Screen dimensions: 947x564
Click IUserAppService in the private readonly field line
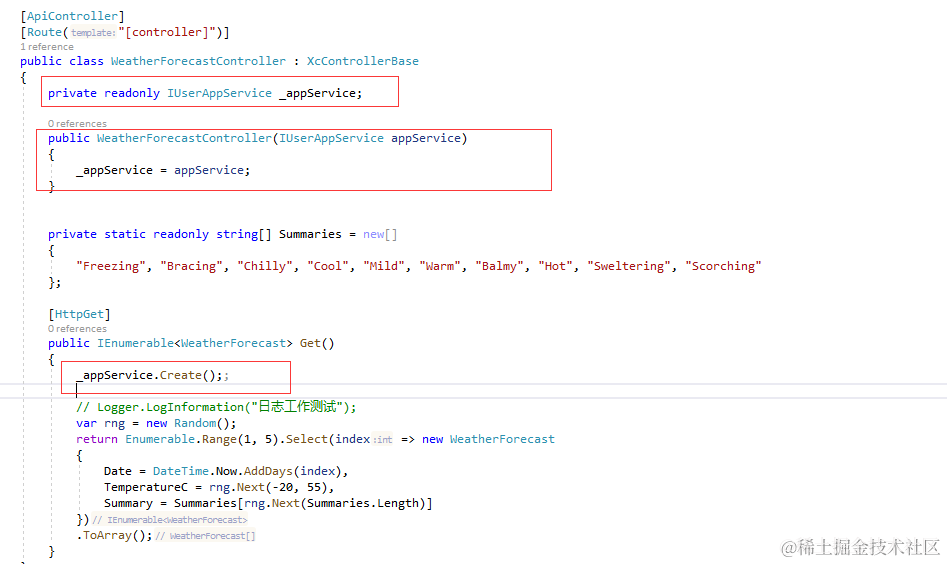(219, 93)
